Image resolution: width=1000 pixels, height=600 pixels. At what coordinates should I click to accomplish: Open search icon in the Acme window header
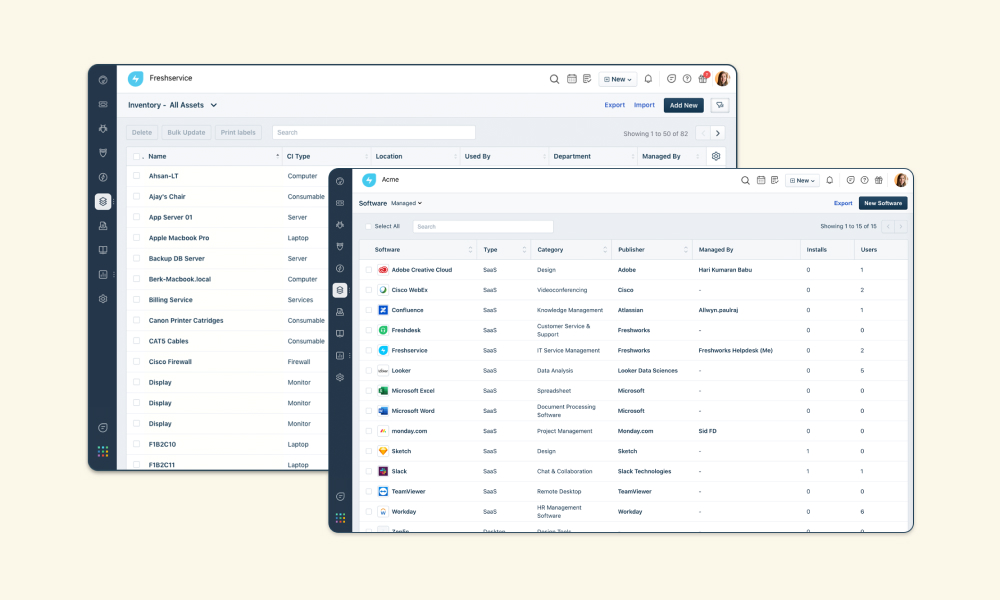[745, 180]
